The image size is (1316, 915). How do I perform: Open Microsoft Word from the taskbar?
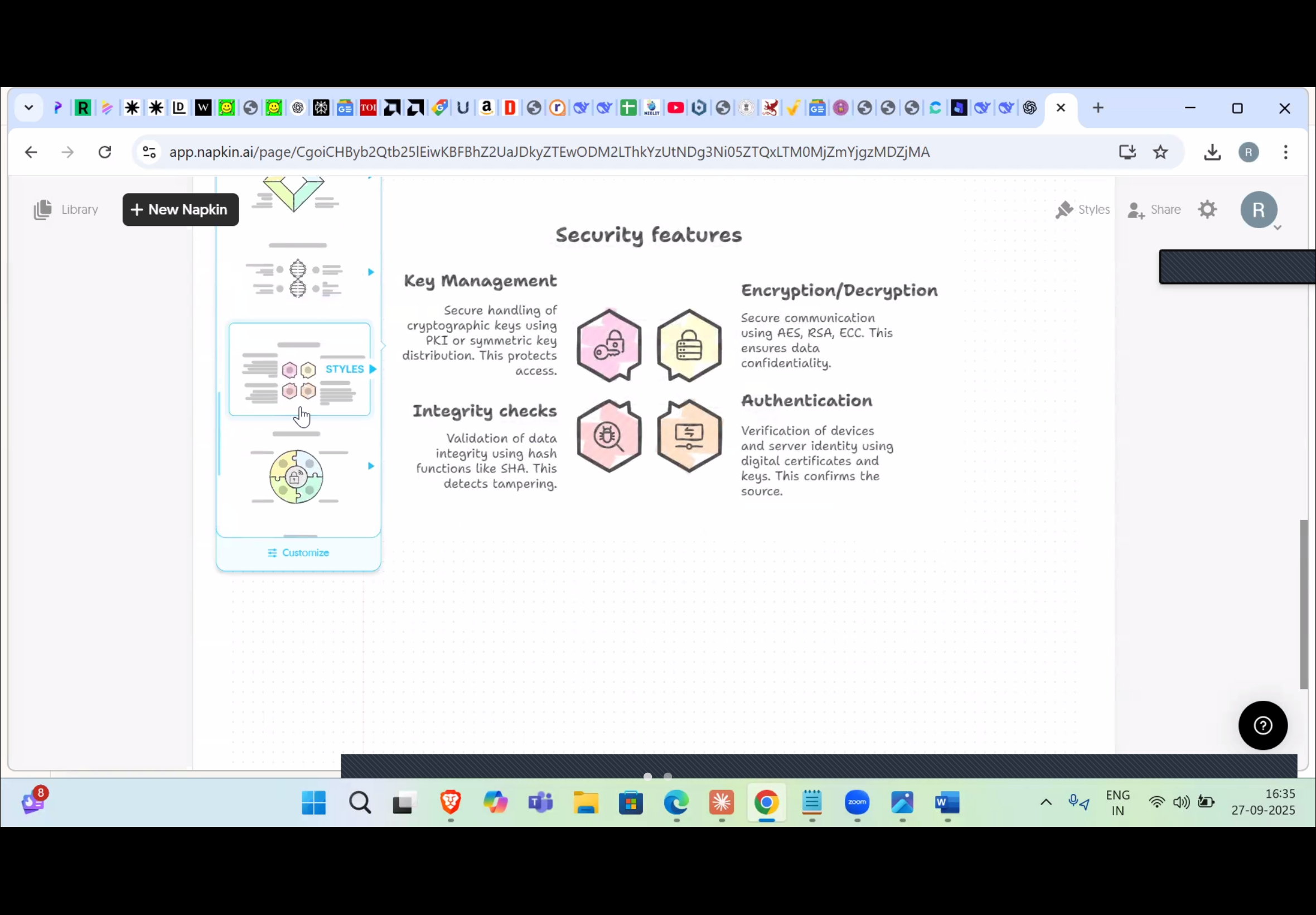[x=947, y=803]
